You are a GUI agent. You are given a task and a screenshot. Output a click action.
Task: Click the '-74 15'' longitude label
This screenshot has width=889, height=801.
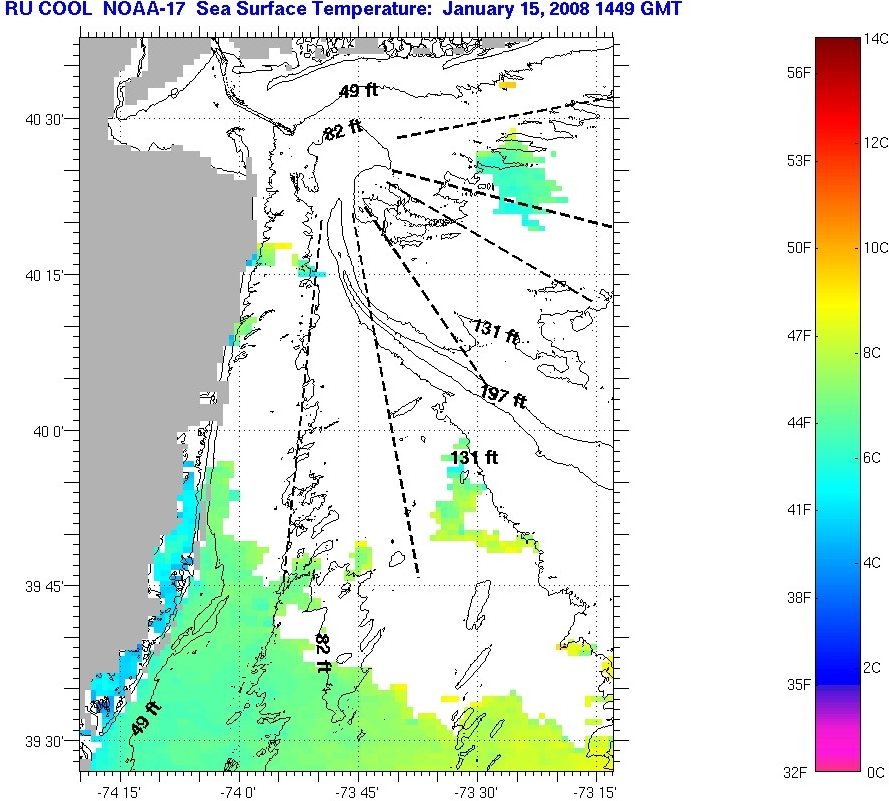click(119, 792)
